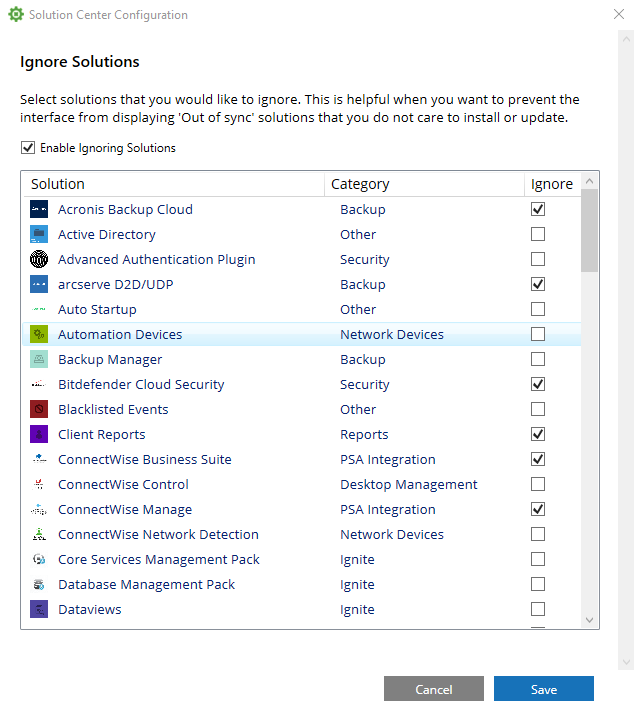Click the Acronis Backup Cloud icon
Viewport: 634px width, 721px height.
pos(39,210)
